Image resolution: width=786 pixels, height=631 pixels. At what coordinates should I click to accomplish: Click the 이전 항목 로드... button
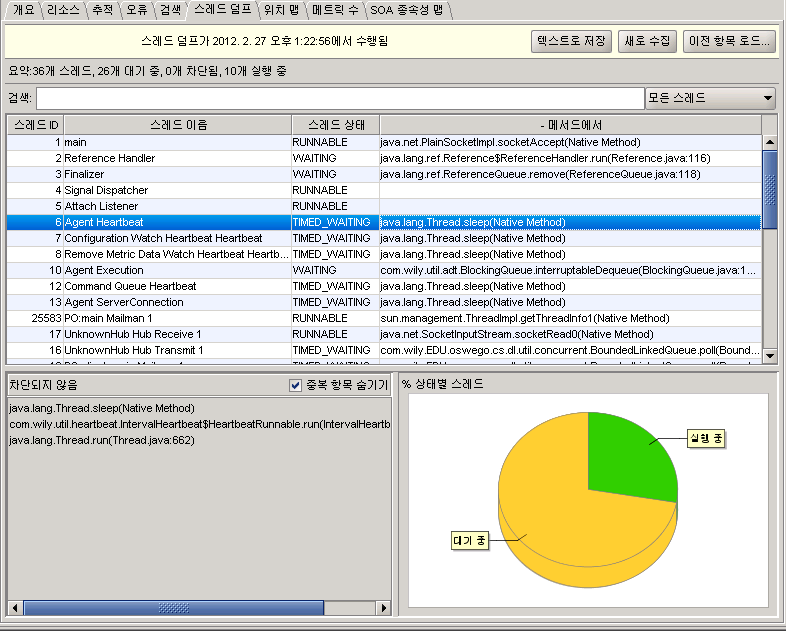pyautogui.click(x=729, y=41)
